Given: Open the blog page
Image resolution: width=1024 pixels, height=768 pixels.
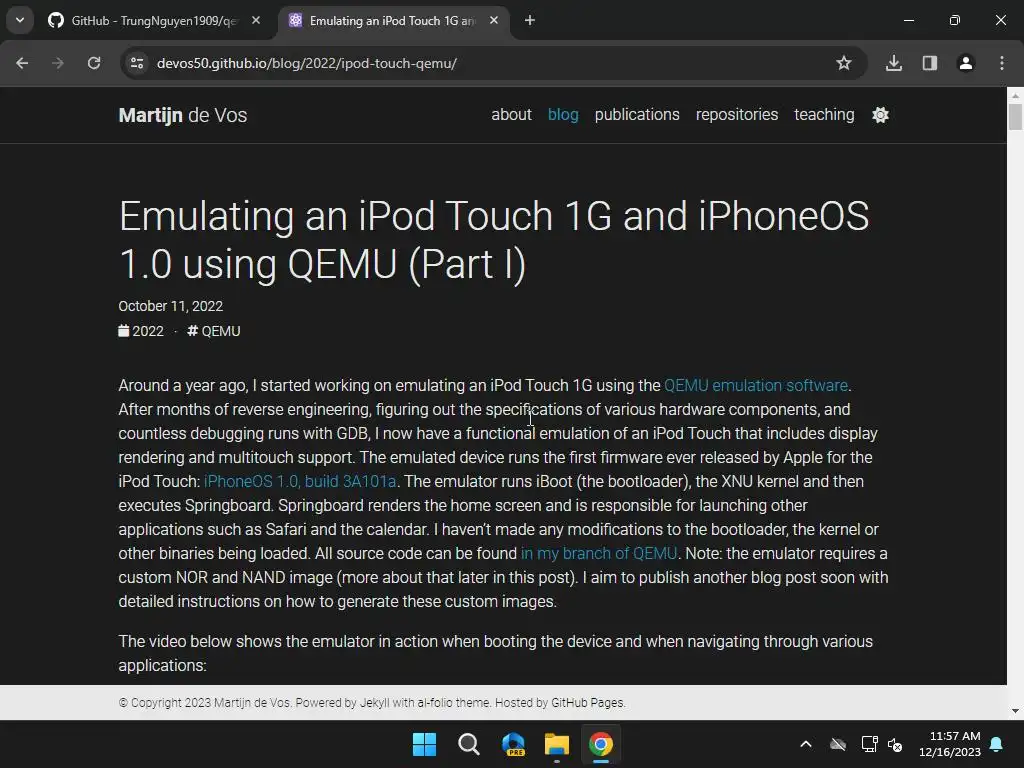Looking at the screenshot, I should pyautogui.click(x=563, y=115).
